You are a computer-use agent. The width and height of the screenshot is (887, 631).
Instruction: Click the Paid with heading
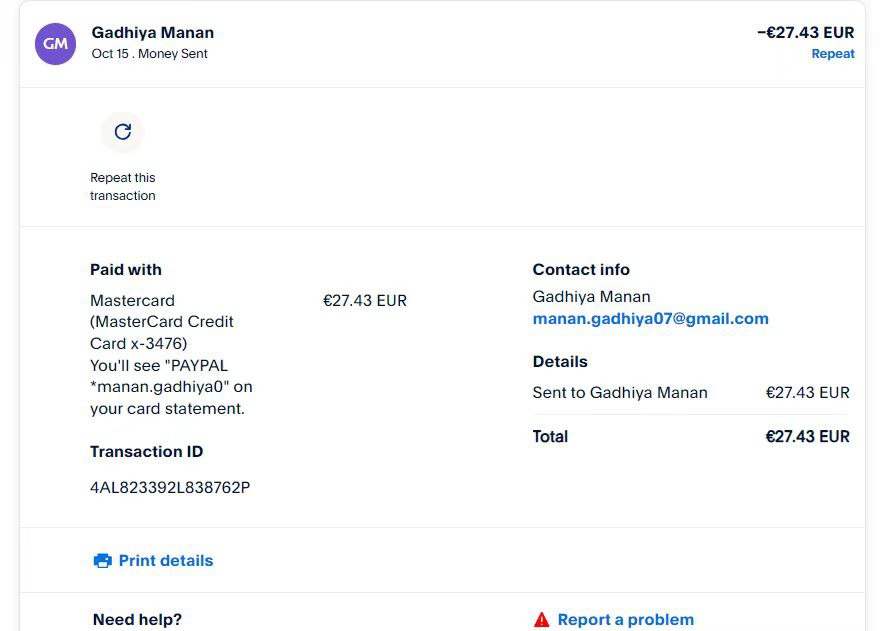pyautogui.click(x=126, y=270)
